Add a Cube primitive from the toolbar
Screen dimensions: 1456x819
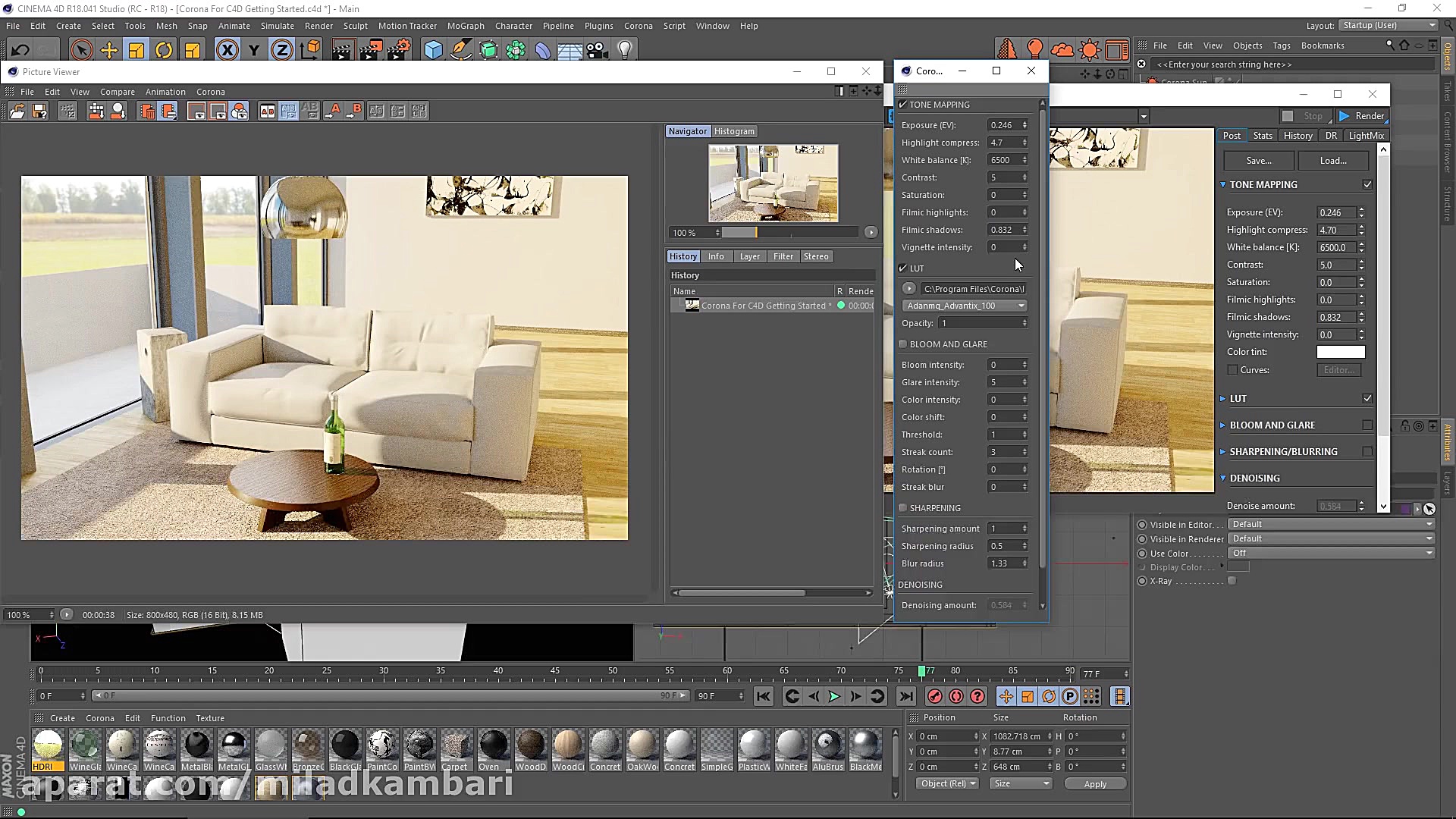(x=432, y=49)
